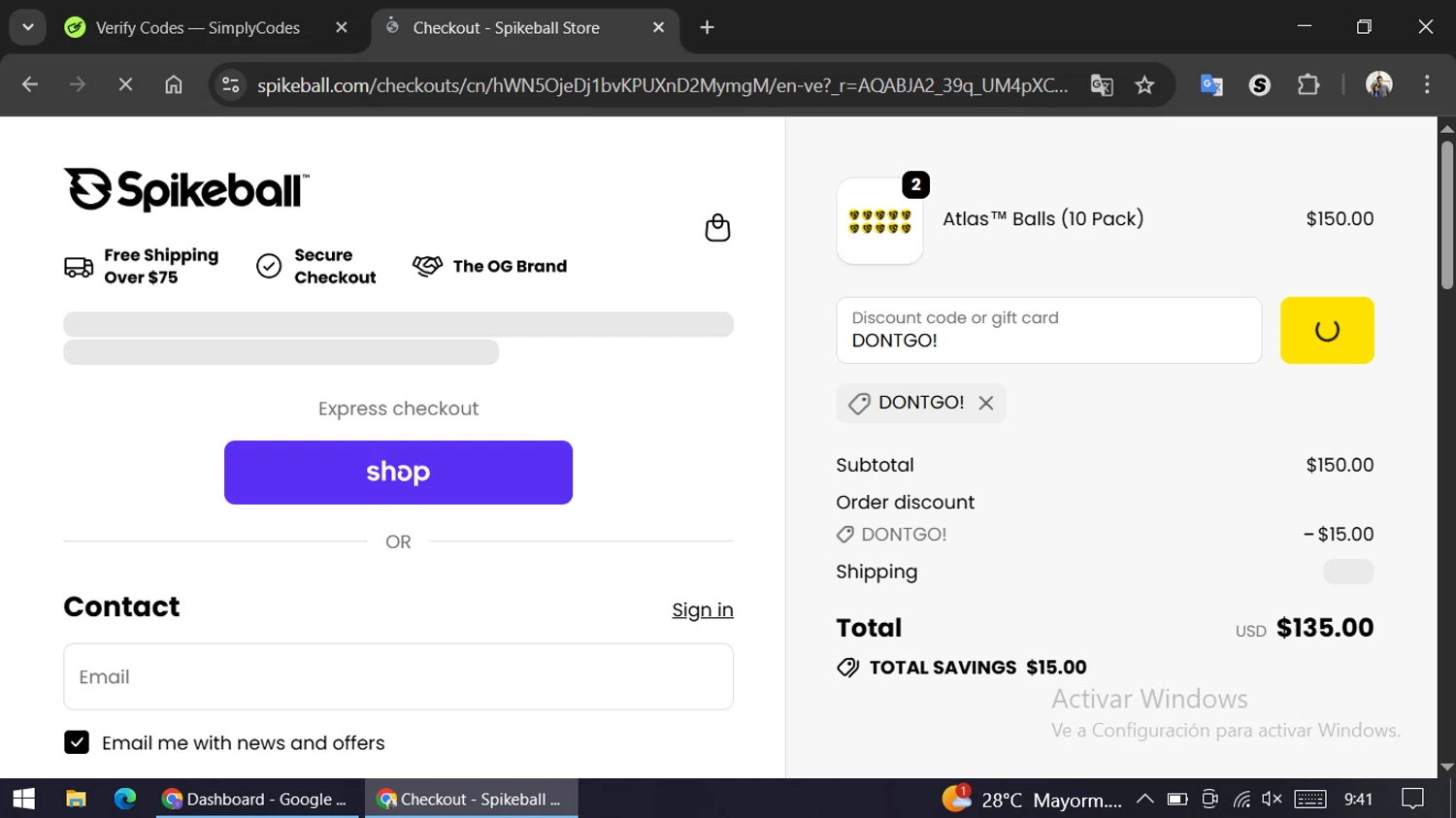Bookmark this page with the star
1456x818 pixels.
coord(1145,84)
